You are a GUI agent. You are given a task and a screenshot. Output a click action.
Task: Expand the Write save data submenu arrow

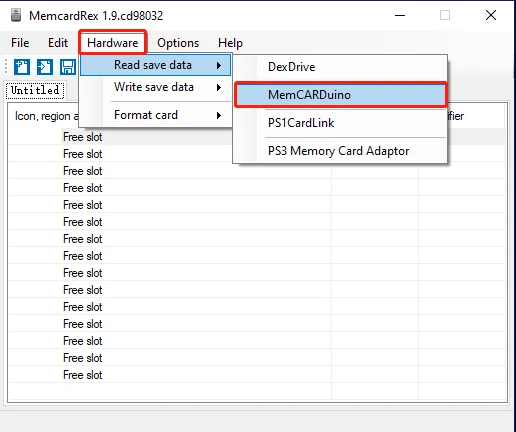[219, 88]
